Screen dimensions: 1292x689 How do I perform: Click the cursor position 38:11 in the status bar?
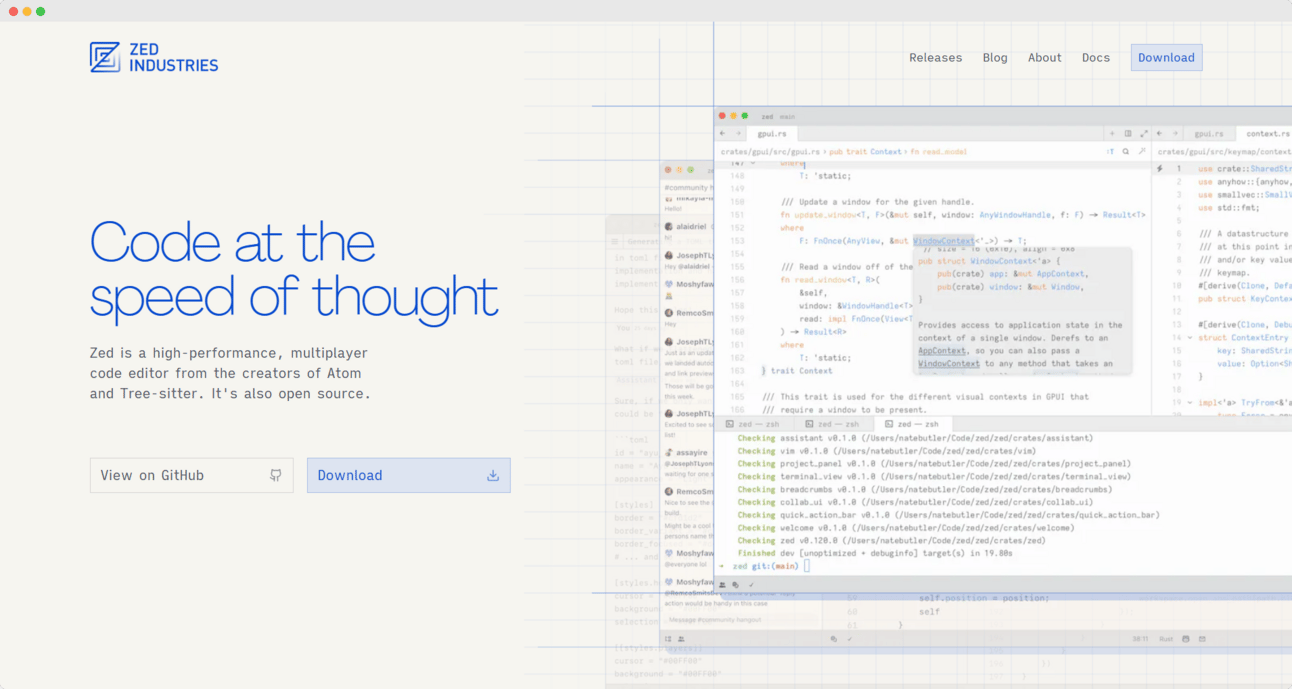pyautogui.click(x=1140, y=638)
